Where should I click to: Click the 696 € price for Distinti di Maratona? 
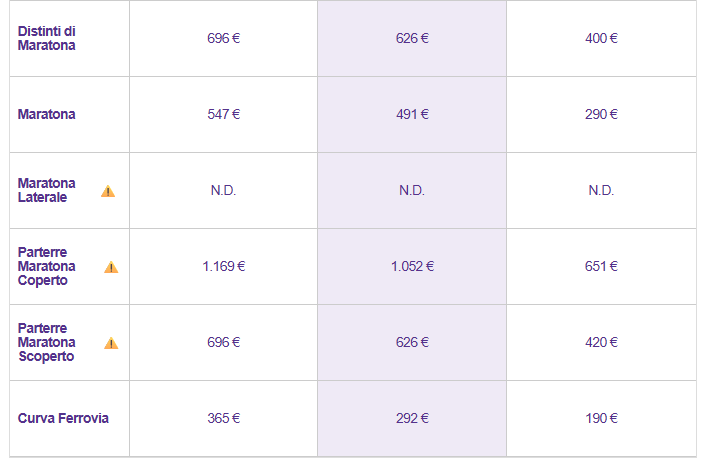tap(223, 38)
